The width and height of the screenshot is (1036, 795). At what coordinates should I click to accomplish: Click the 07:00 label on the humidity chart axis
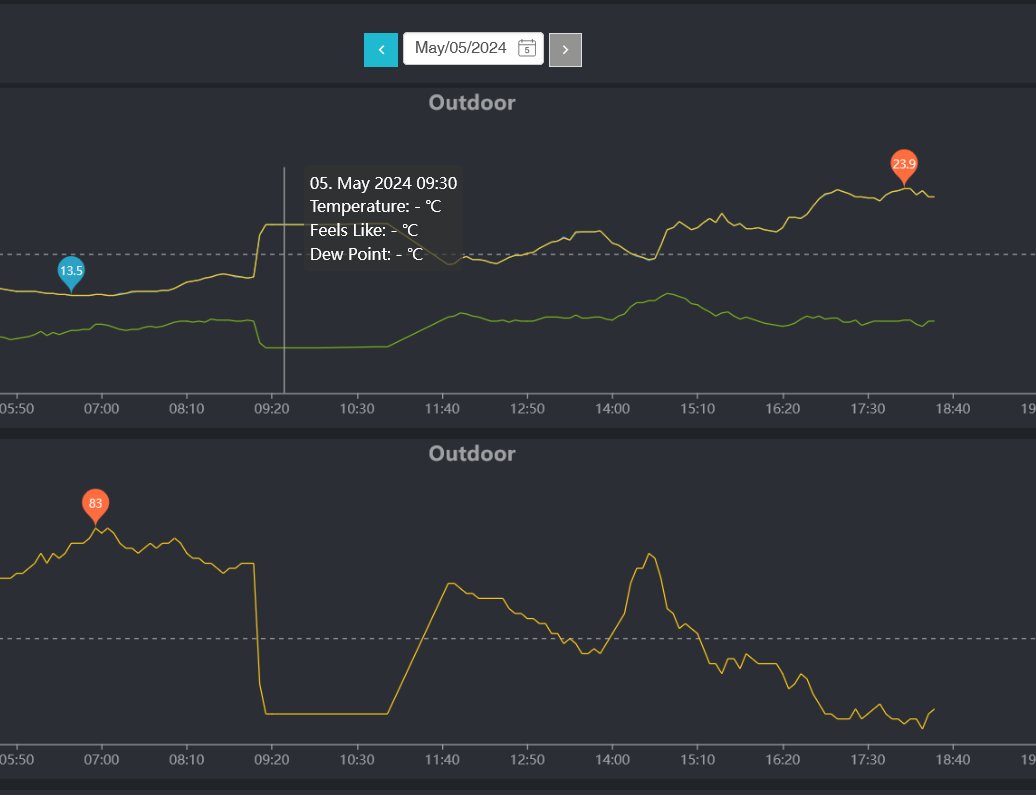pos(101,759)
